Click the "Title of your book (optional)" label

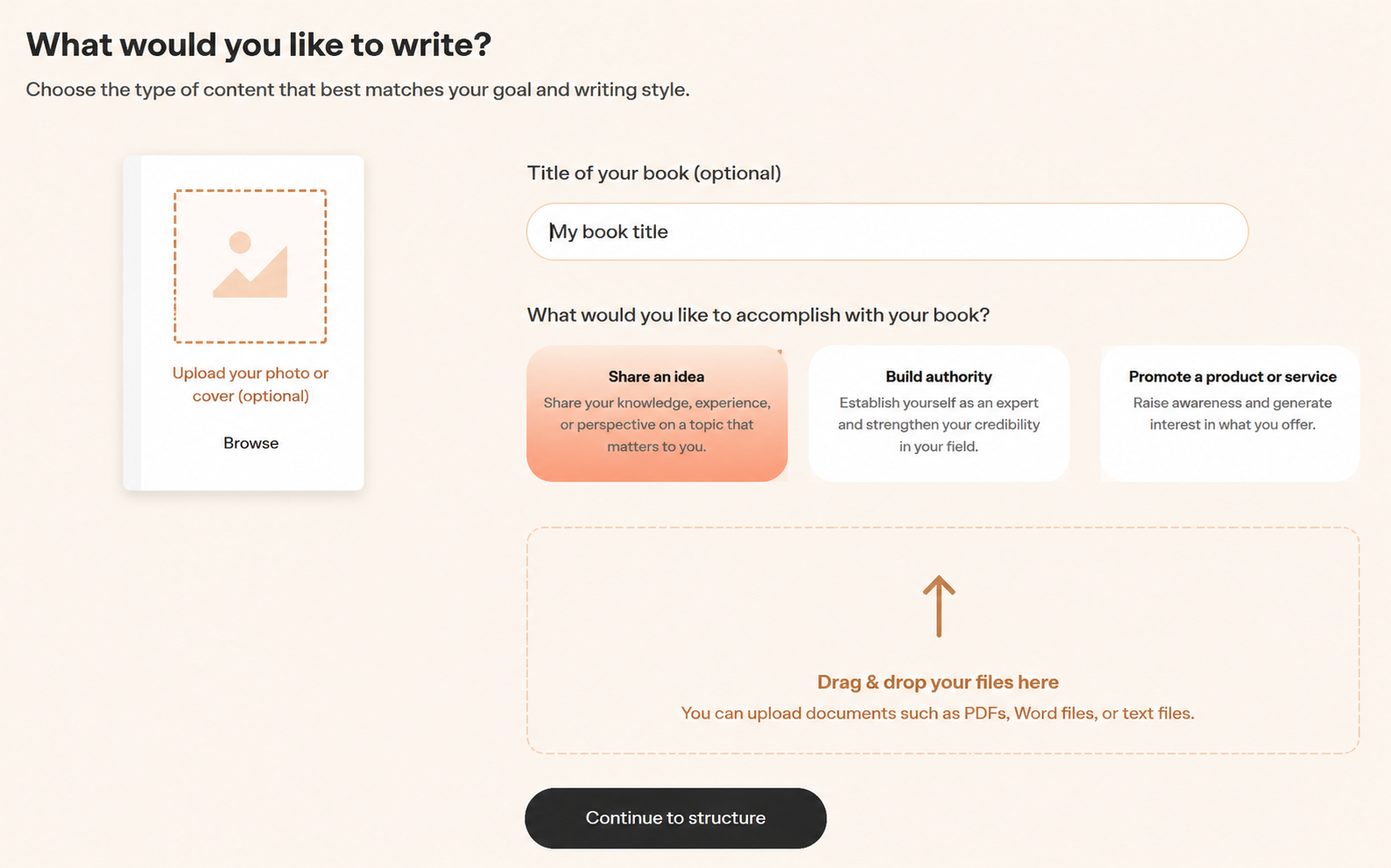tap(654, 173)
